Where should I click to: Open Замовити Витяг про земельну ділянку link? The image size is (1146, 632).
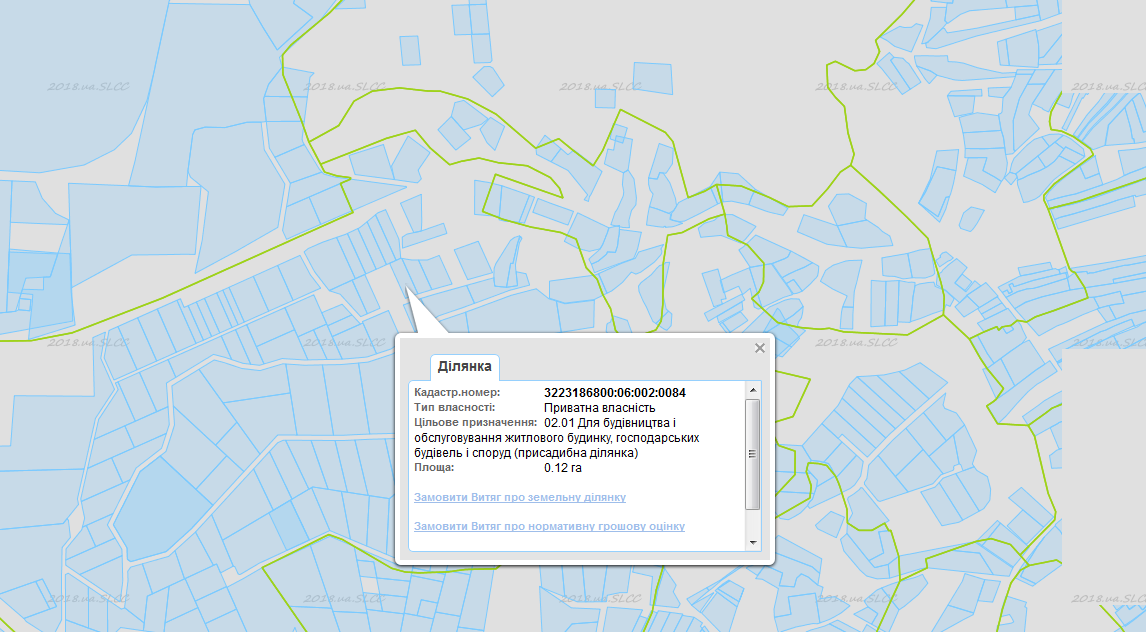coord(520,497)
